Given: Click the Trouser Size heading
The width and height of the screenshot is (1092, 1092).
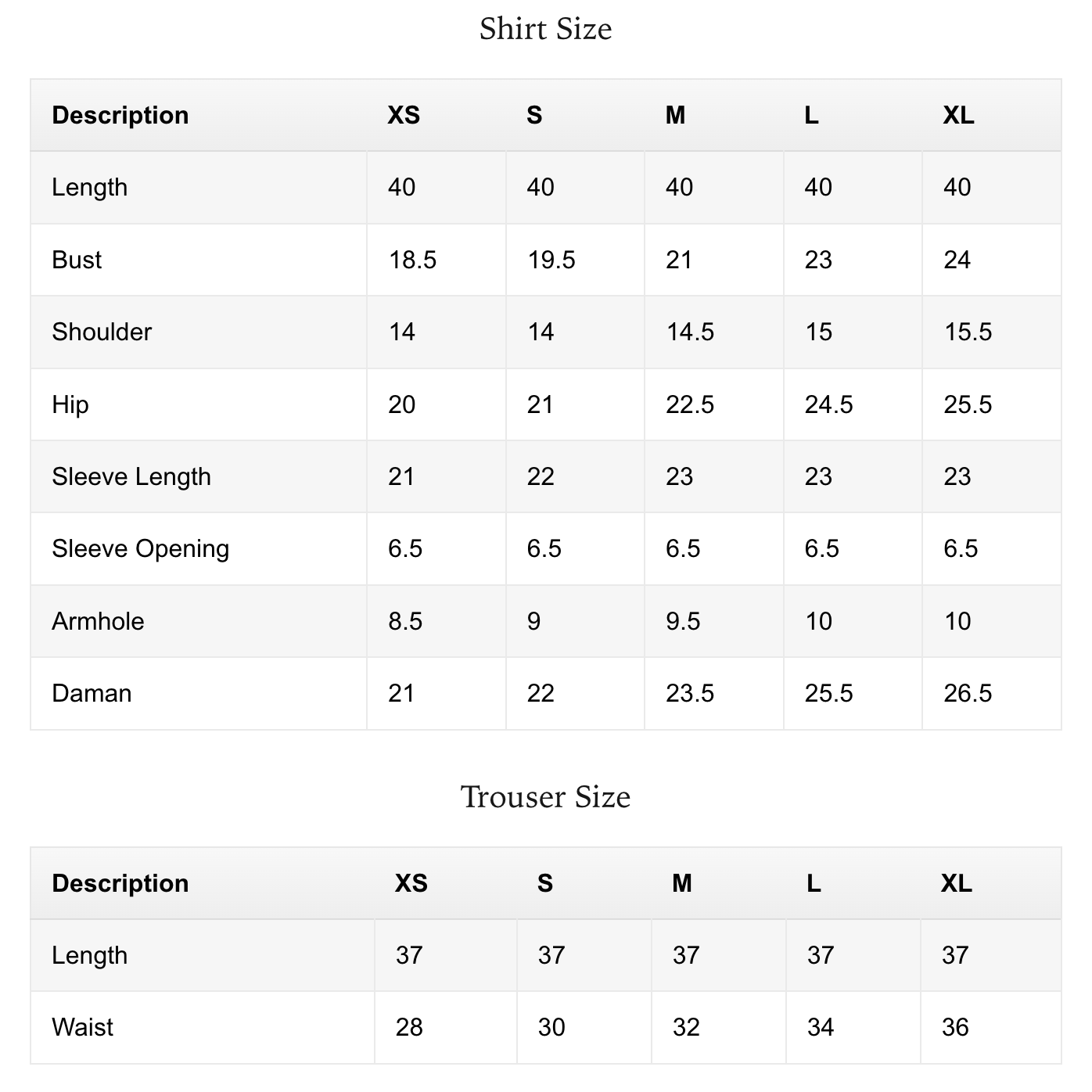Looking at the screenshot, I should click(x=545, y=797).
